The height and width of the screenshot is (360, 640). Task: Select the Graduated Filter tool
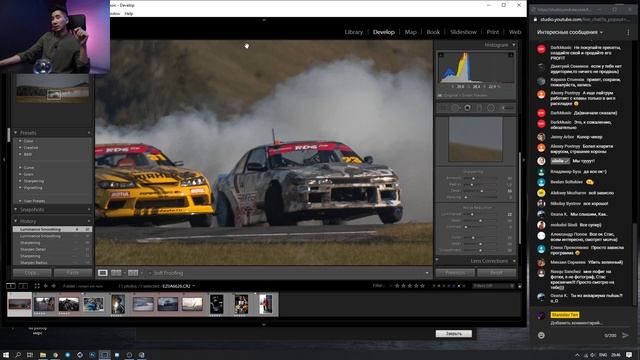point(479,108)
